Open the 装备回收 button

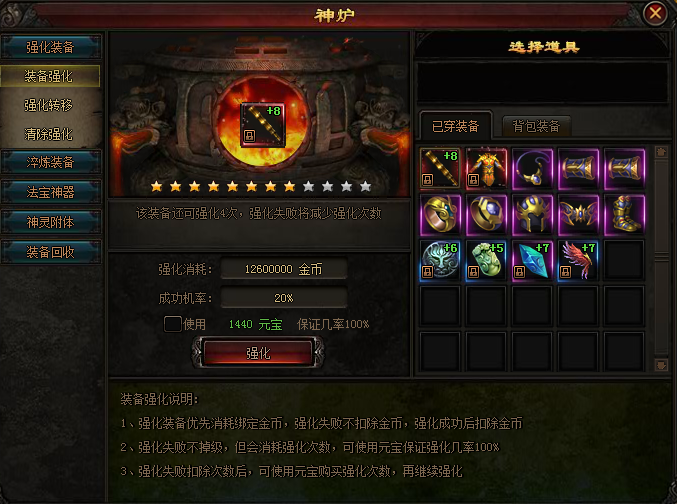coord(51,252)
